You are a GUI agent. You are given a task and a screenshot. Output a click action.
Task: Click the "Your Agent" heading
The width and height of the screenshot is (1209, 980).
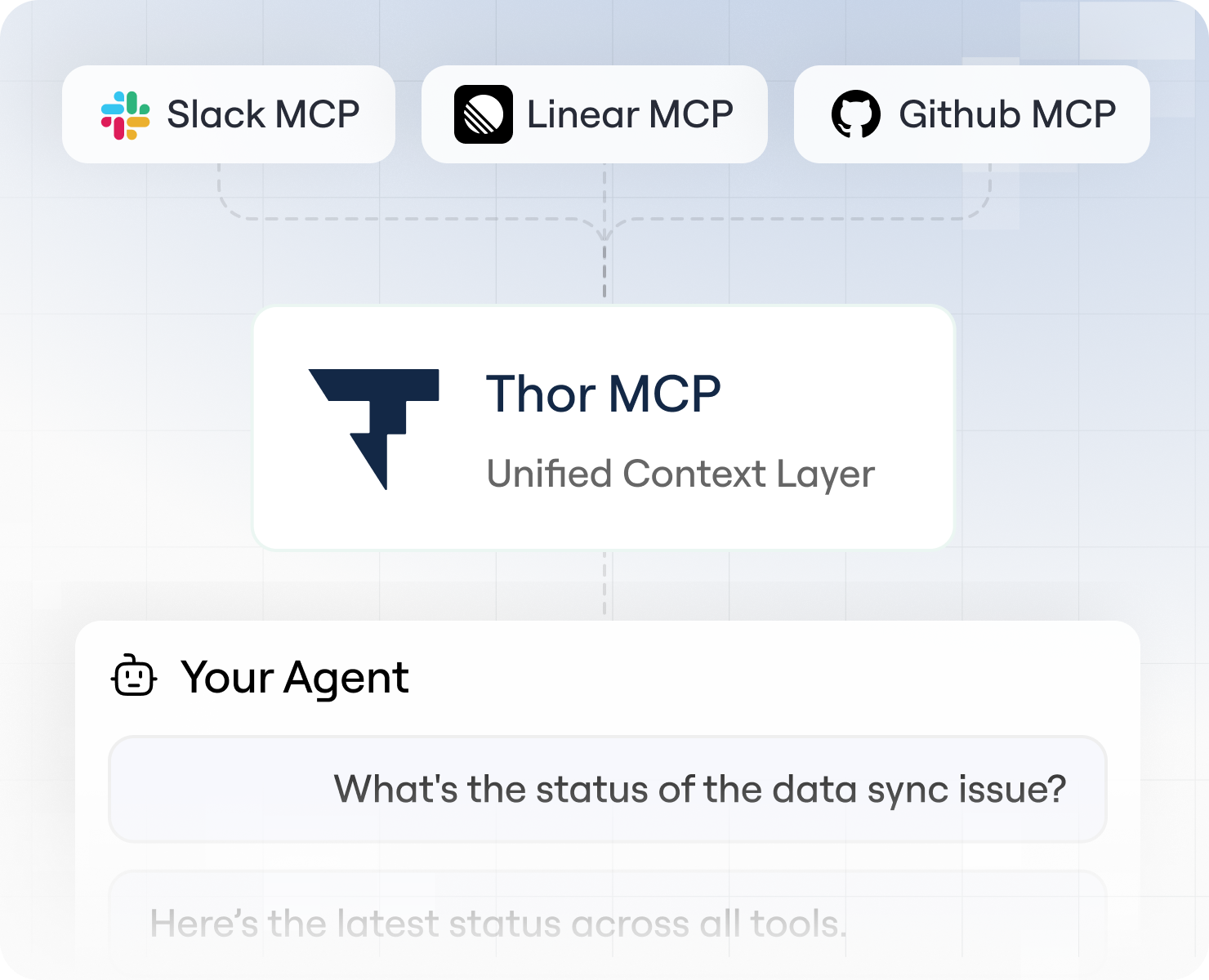coord(294,677)
